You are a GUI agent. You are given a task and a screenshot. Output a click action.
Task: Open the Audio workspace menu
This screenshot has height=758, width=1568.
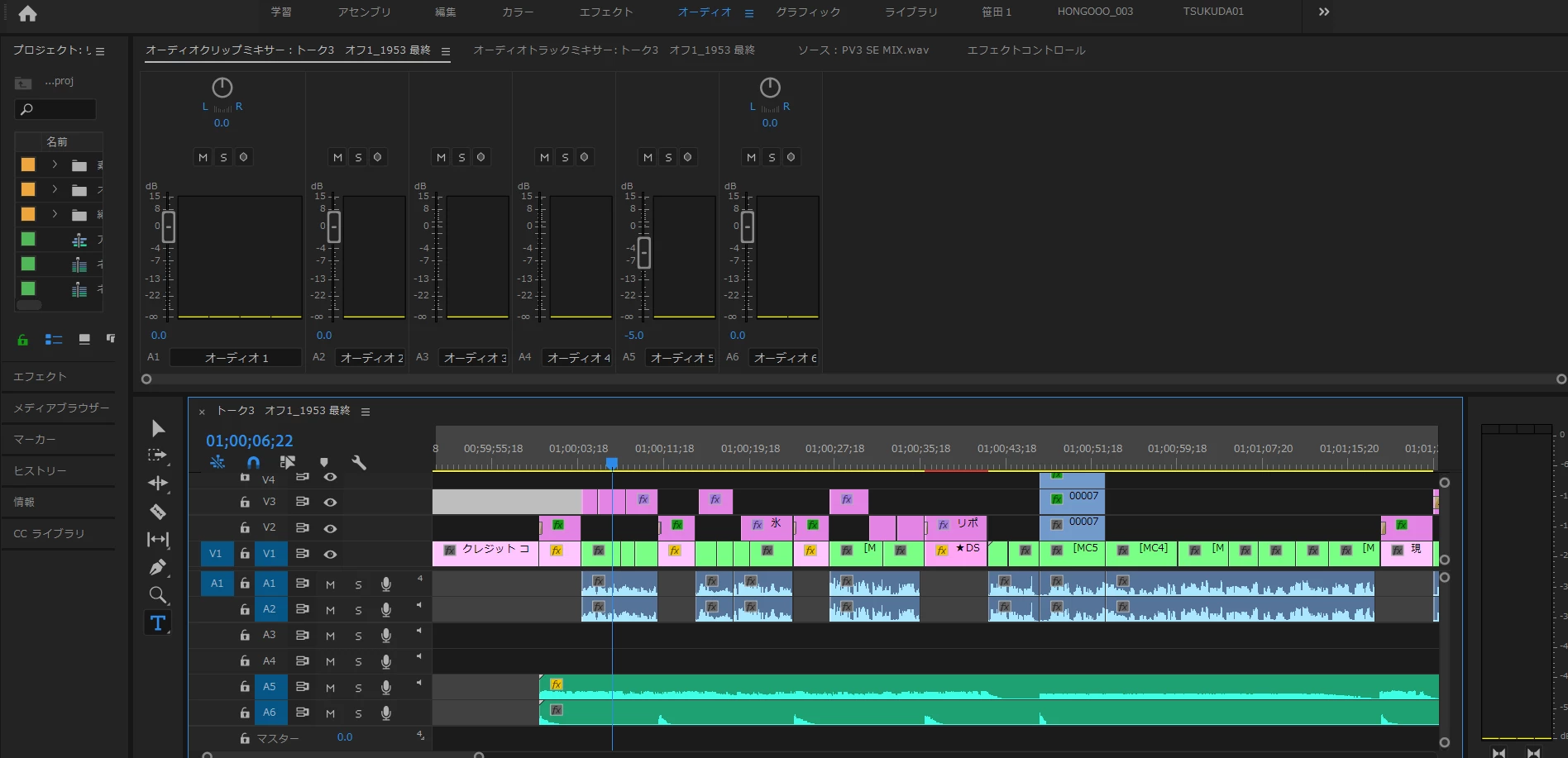pos(749,13)
